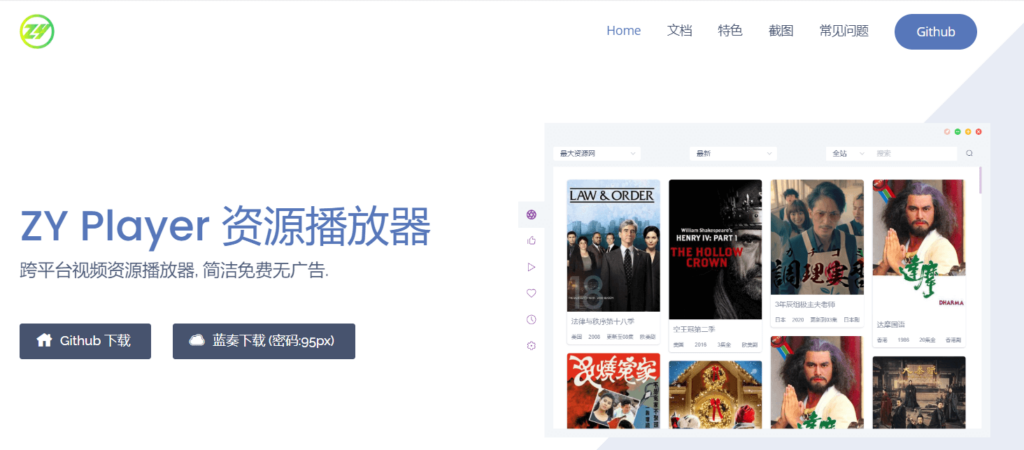Viewport: 1024px width, 450px height.
Task: Open the 文档 nav item
Action: [679, 31]
